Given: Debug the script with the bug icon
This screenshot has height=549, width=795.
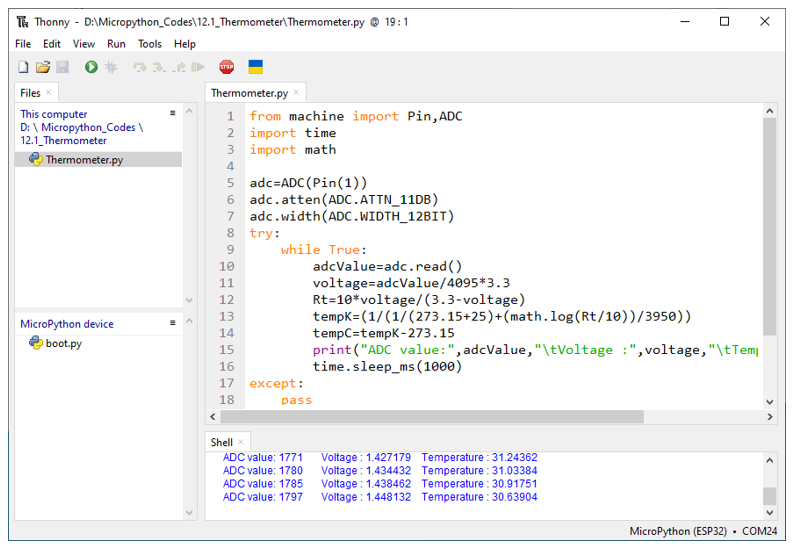Looking at the screenshot, I should pos(111,67).
